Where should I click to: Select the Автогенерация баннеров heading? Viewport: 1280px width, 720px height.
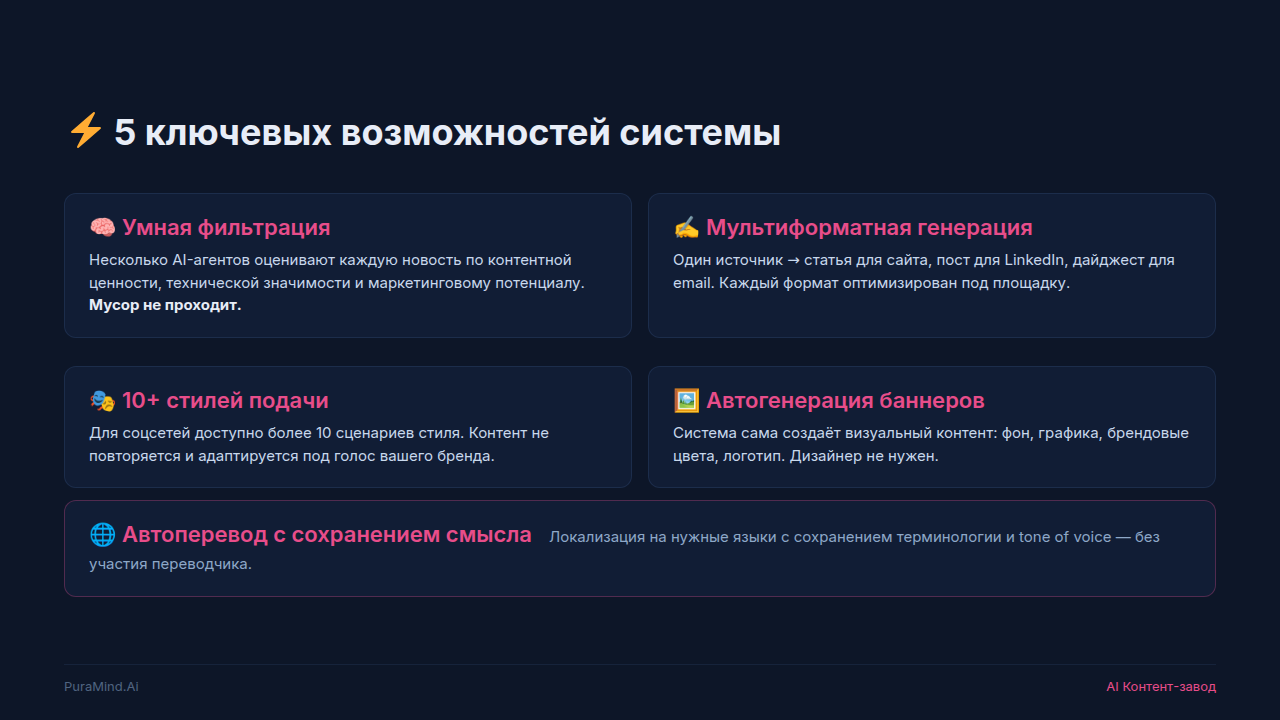click(845, 400)
